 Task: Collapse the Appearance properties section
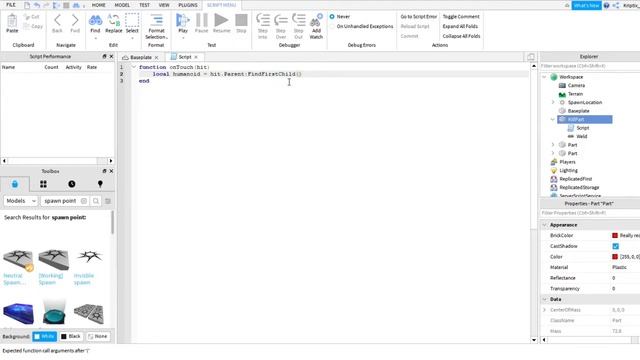544,225
